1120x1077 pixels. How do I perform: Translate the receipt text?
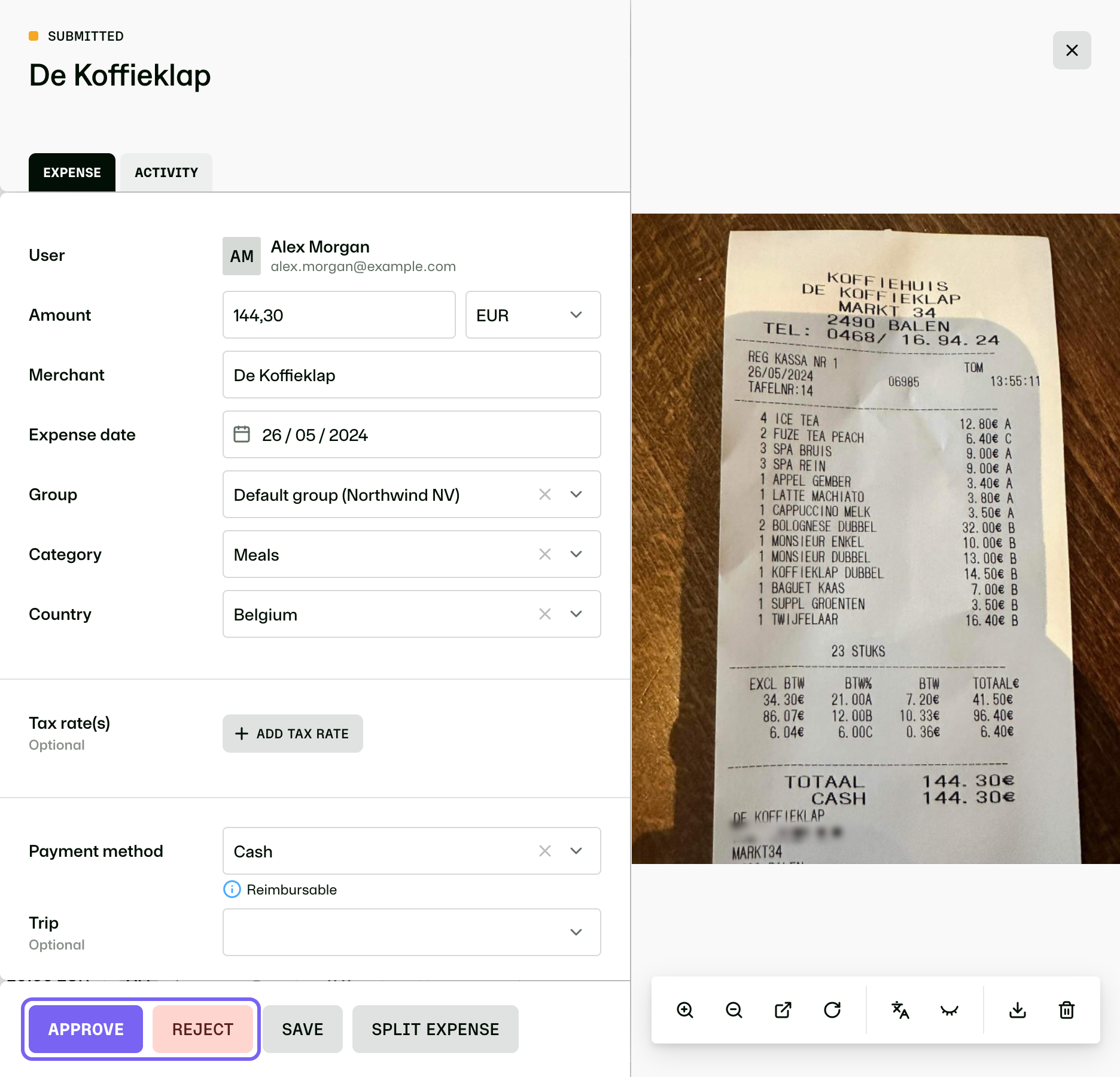point(900,1010)
